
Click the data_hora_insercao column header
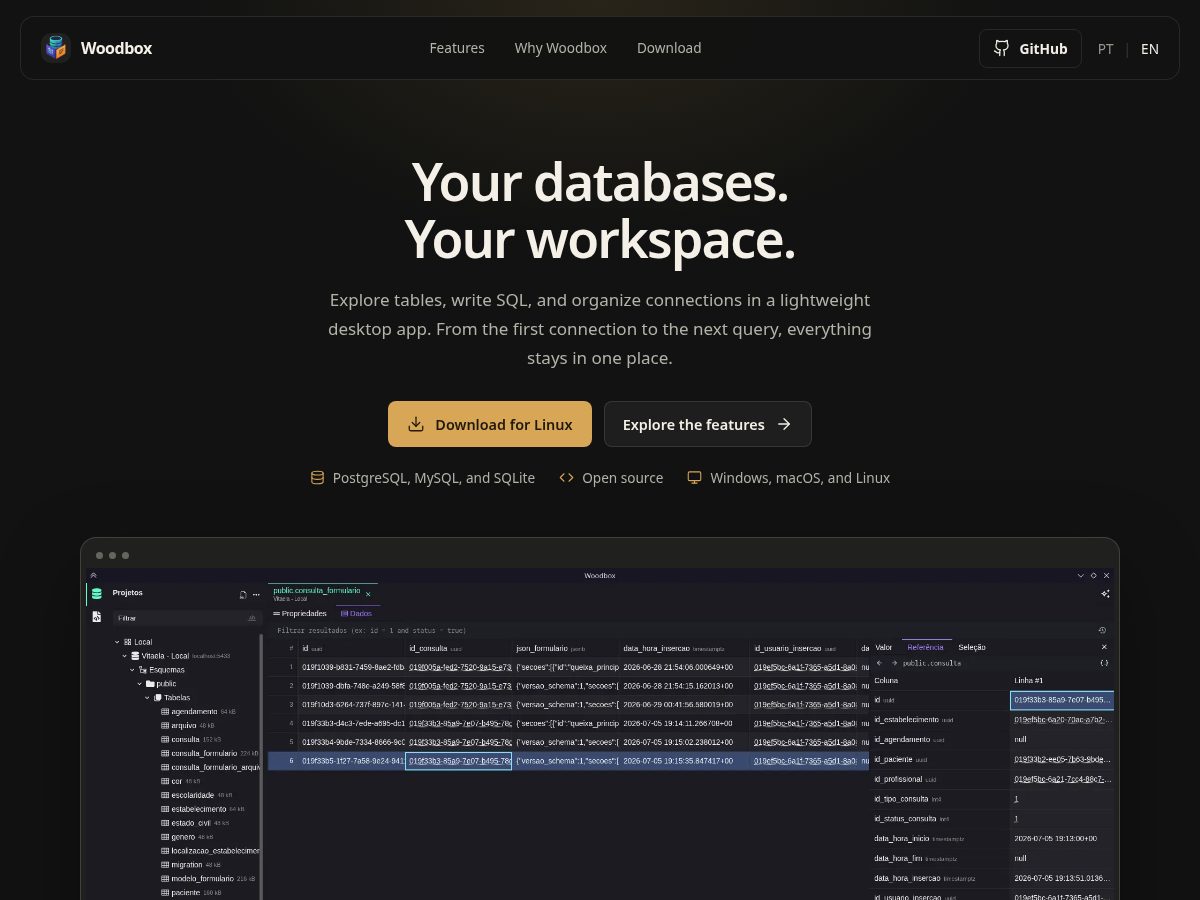click(685, 648)
